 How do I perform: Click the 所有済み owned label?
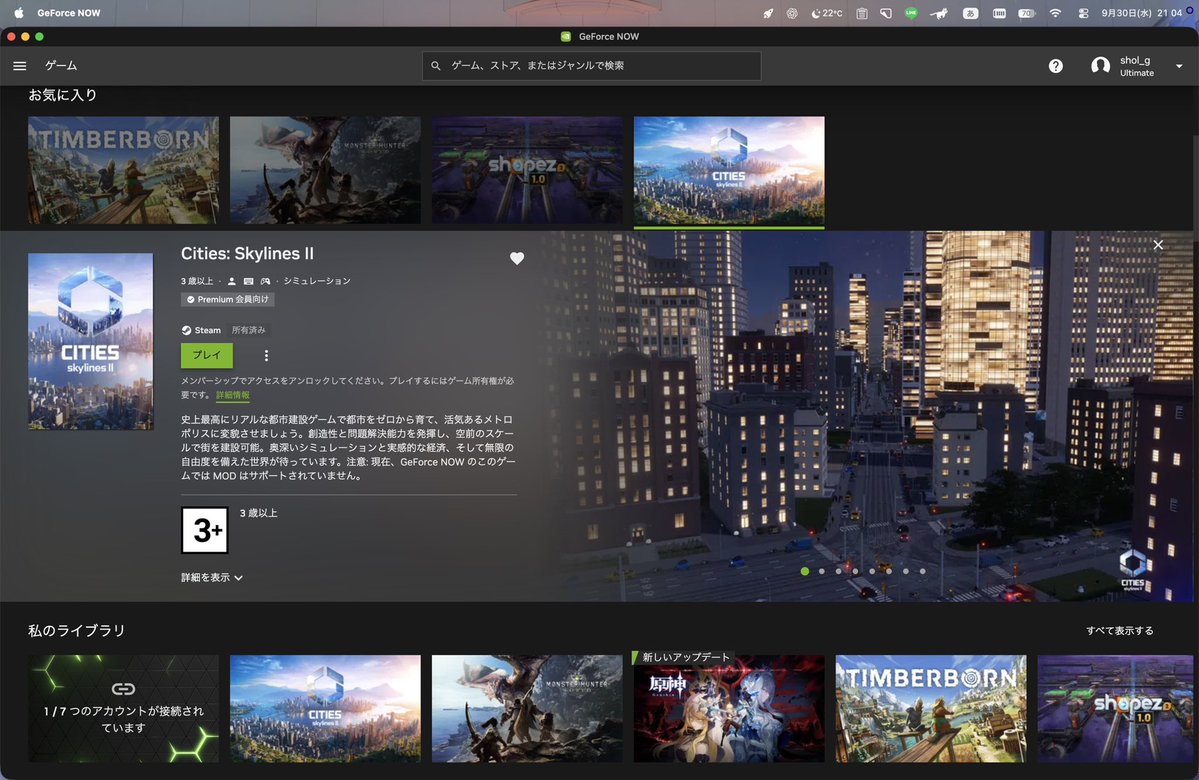tap(249, 330)
